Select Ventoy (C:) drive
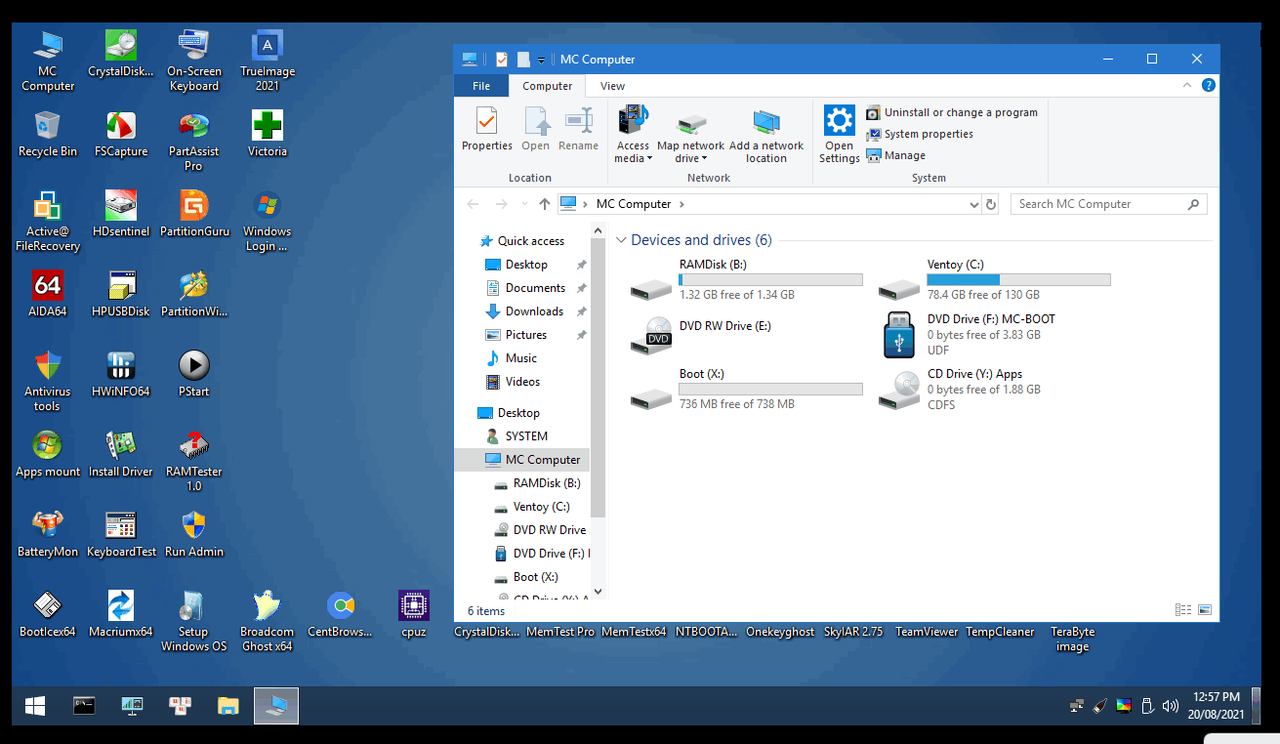1280x744 pixels. 994,280
